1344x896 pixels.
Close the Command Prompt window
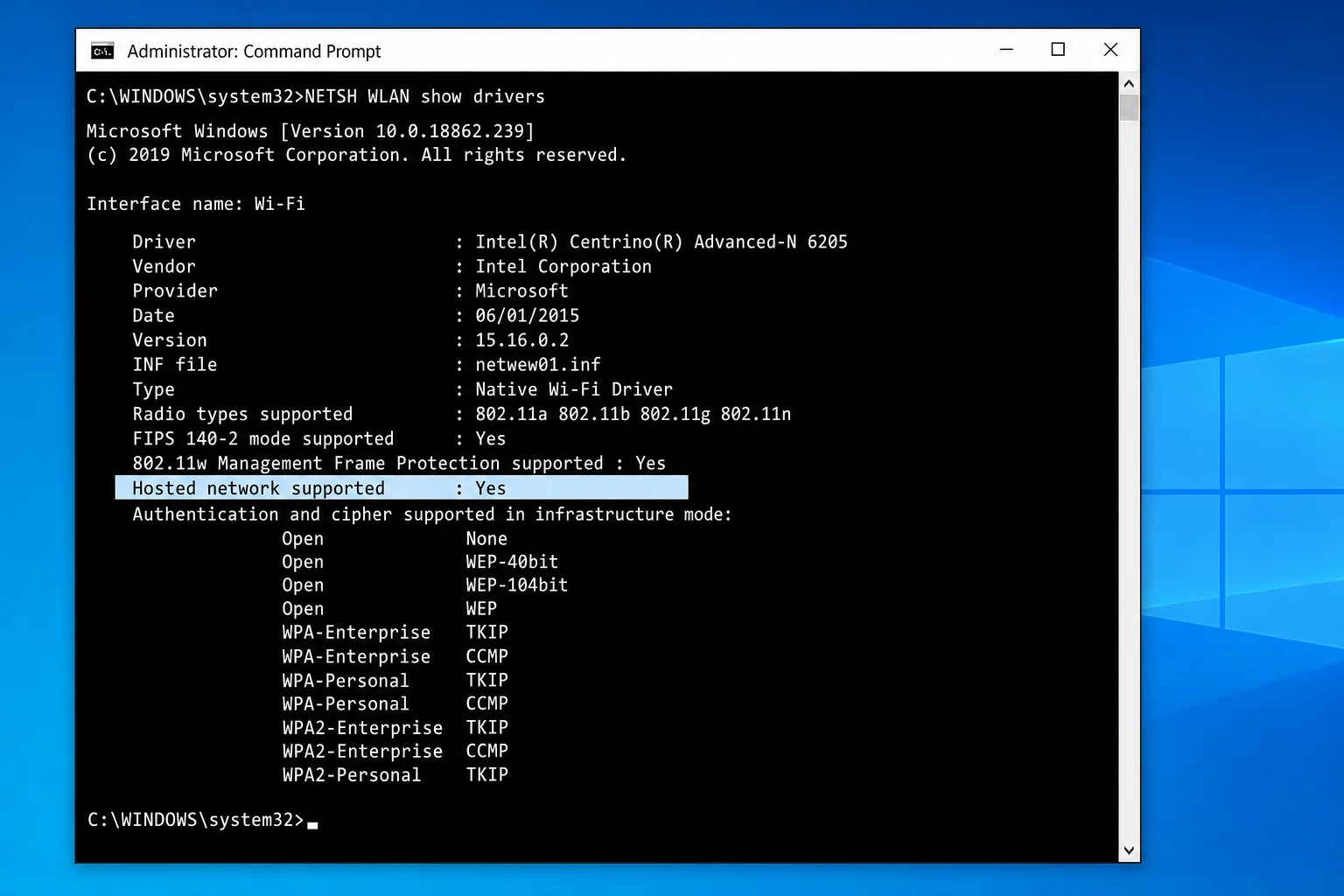[1110, 50]
